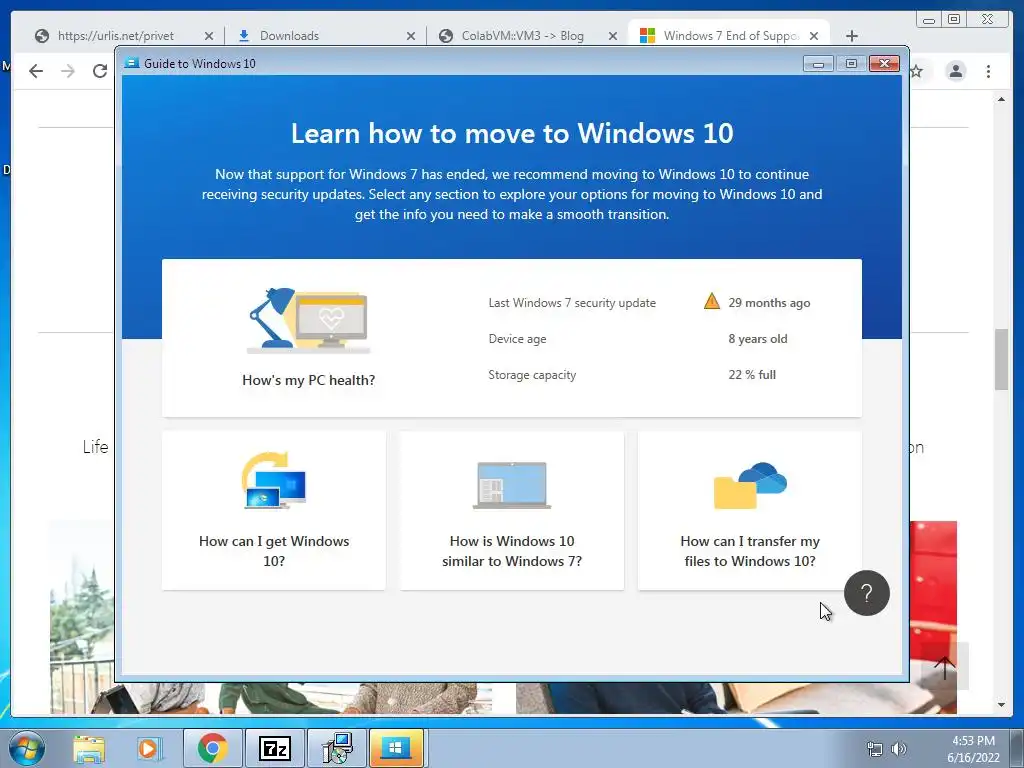Image resolution: width=1024 pixels, height=768 pixels.
Task: Open the computer and disc installer taskbar icon
Action: pos(337,748)
